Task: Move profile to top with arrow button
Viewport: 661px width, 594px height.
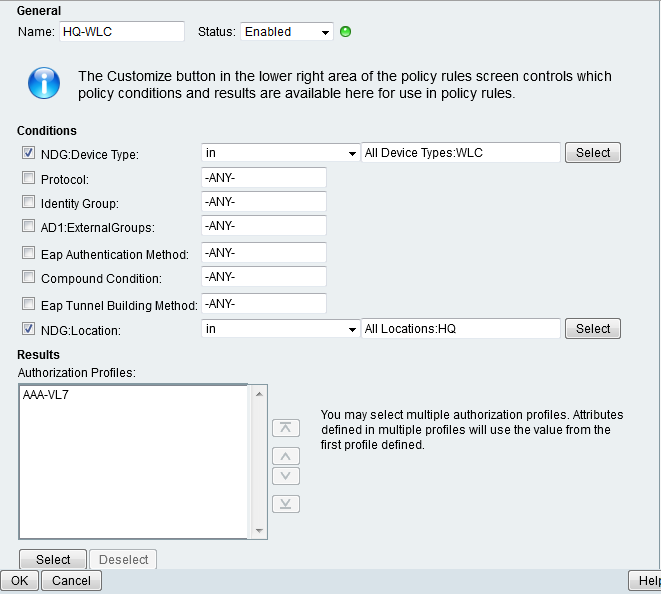Action: (286, 428)
